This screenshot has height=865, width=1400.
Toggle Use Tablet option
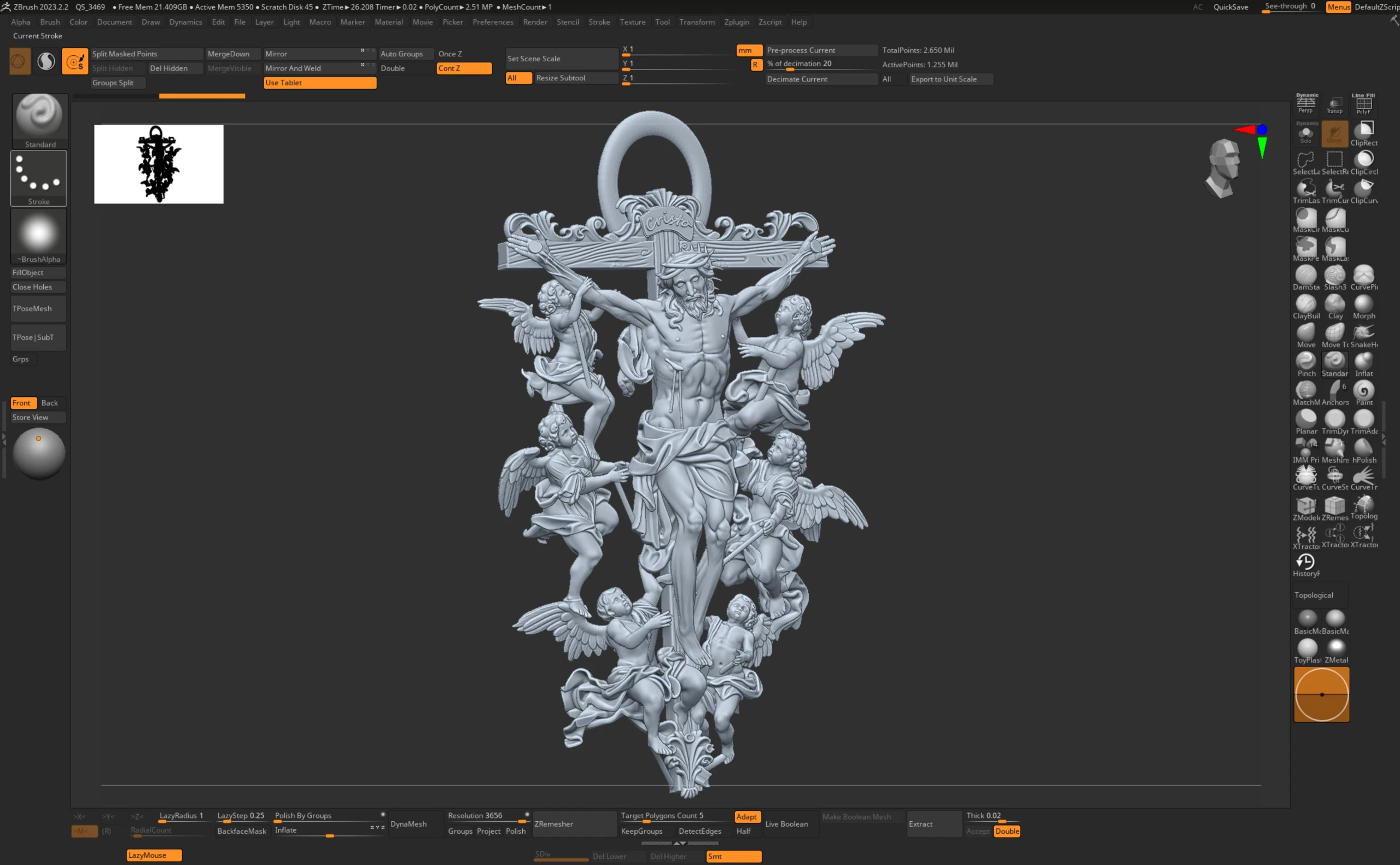pos(320,83)
